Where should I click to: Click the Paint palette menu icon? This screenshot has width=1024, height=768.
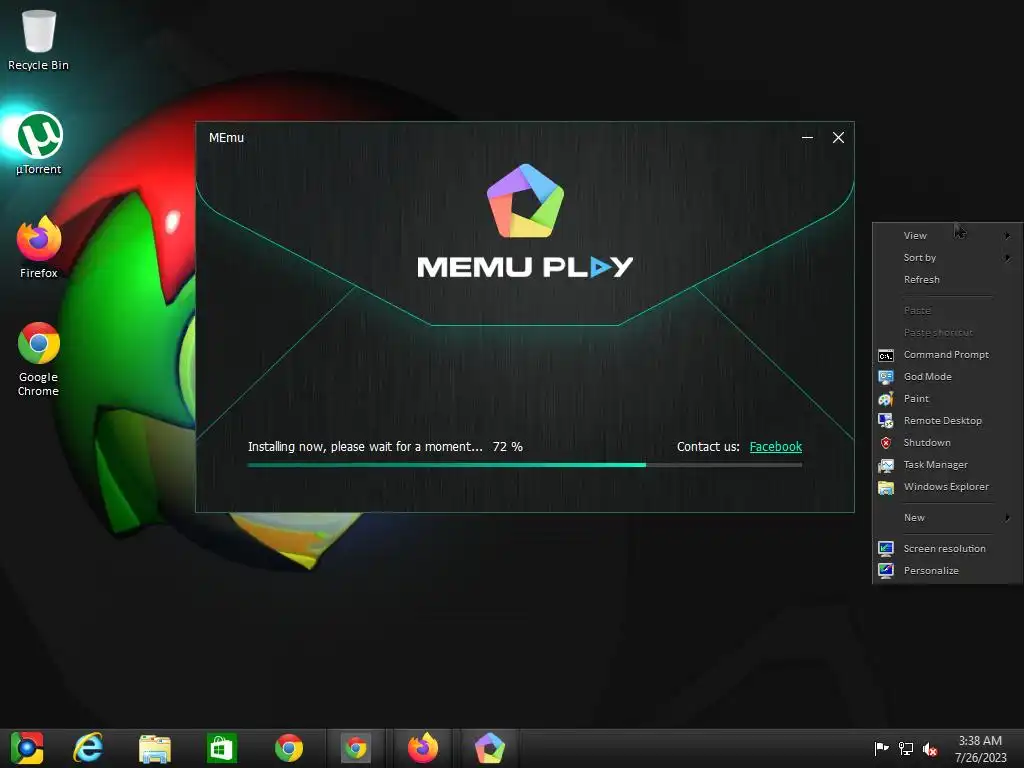coord(886,399)
